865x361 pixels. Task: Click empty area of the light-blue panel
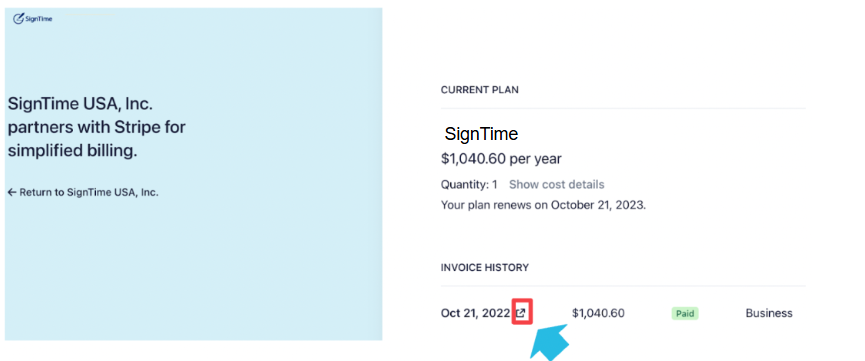tap(193, 265)
